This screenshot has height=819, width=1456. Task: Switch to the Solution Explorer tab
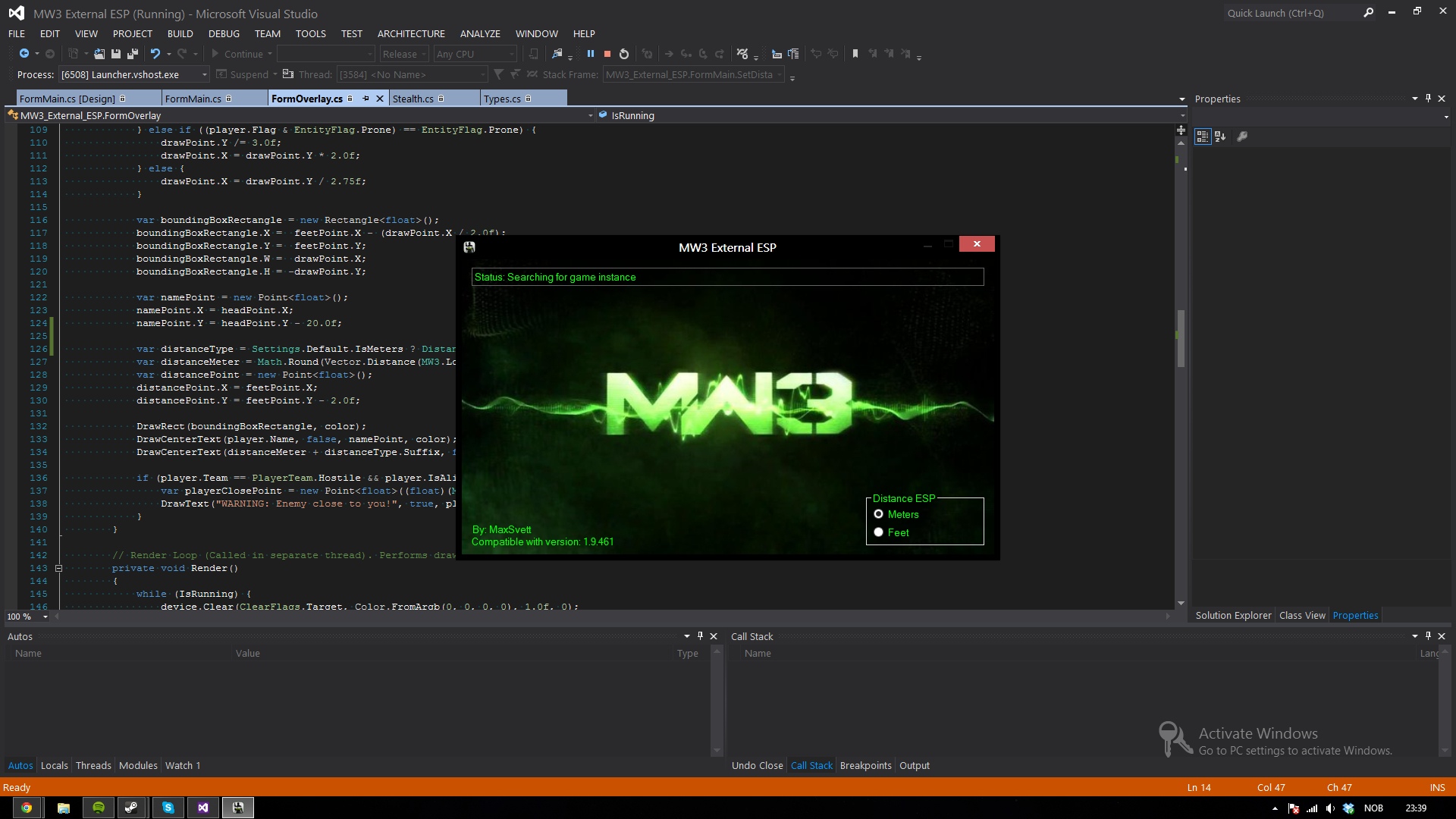click(1233, 615)
